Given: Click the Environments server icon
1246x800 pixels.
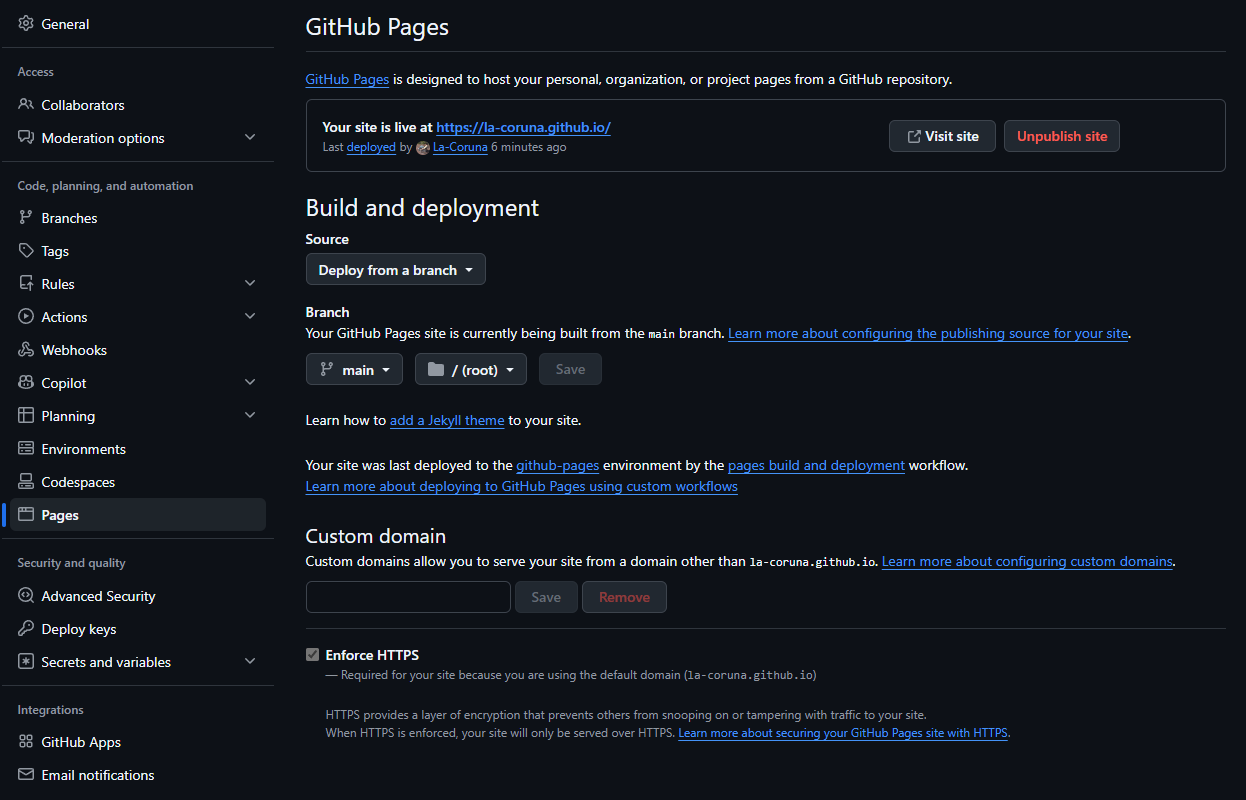Looking at the screenshot, I should tap(26, 449).
